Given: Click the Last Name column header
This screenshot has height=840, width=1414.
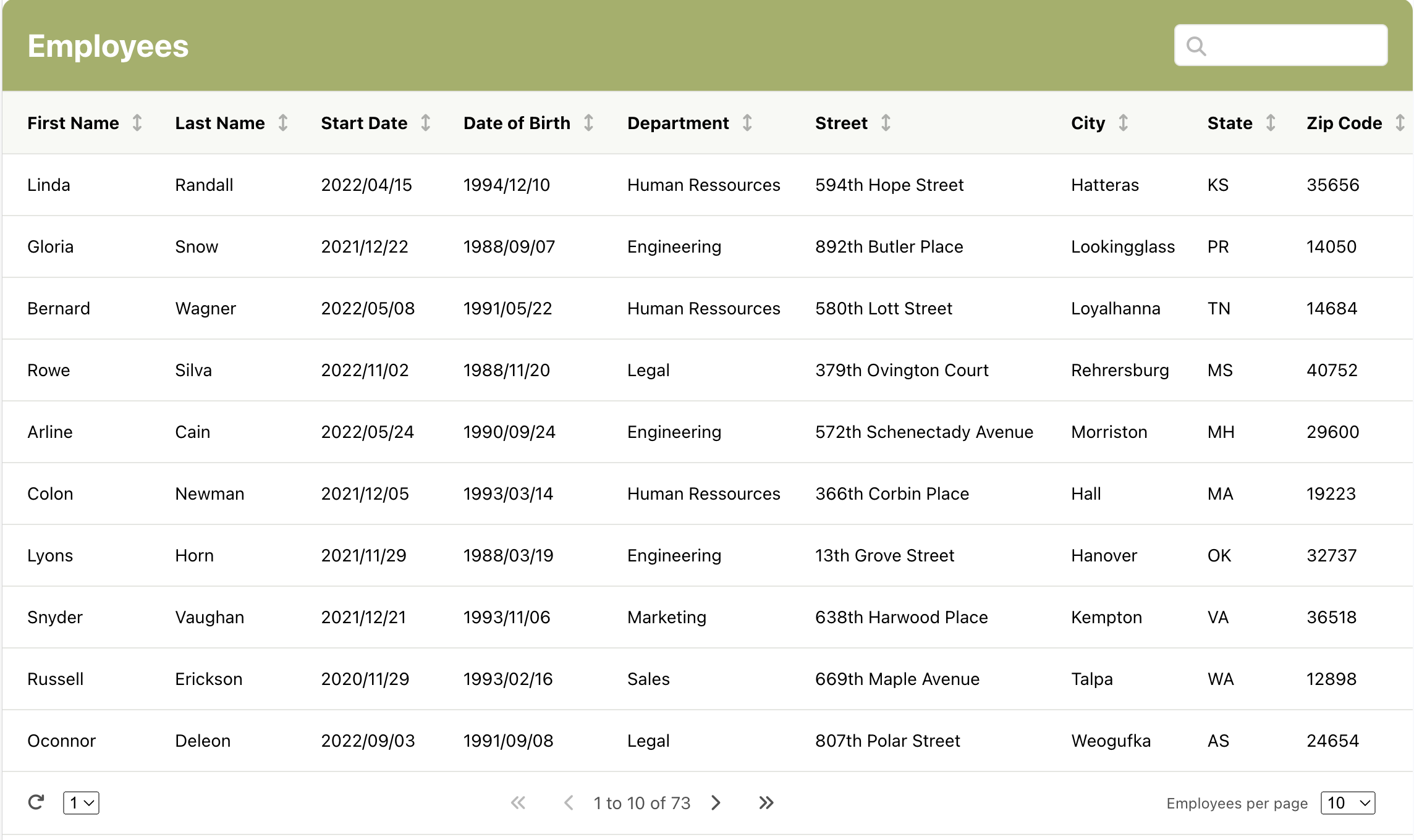Looking at the screenshot, I should 219,123.
